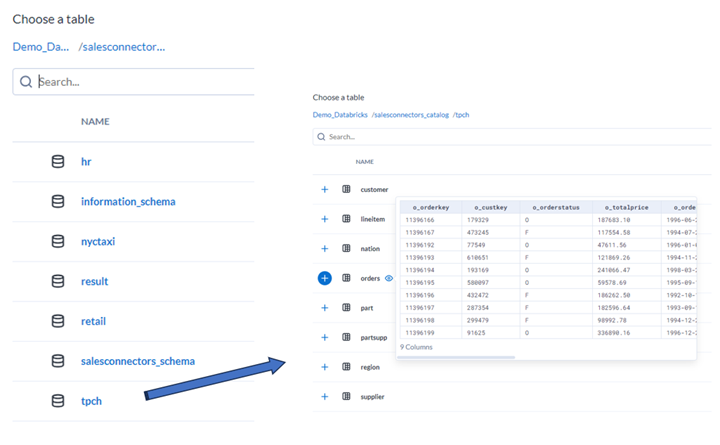720x445 pixels.
Task: Add the nation table with plus icon
Action: pyautogui.click(x=325, y=248)
